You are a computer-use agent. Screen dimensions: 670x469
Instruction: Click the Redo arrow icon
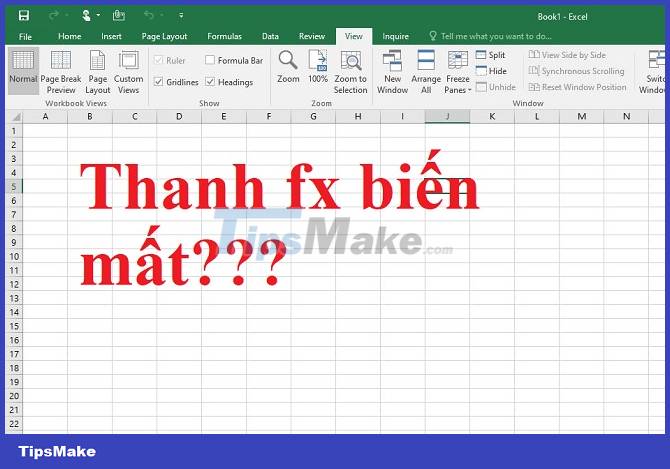pyautogui.click(x=53, y=16)
